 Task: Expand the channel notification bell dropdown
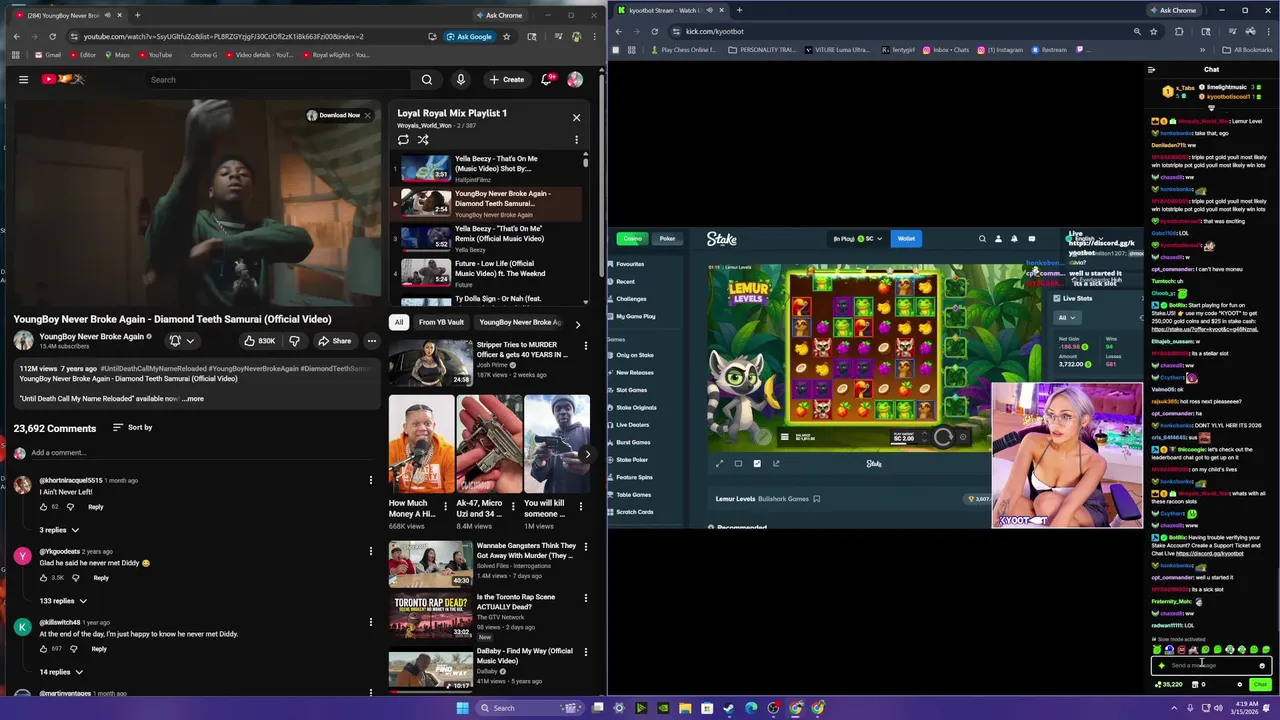(181, 341)
